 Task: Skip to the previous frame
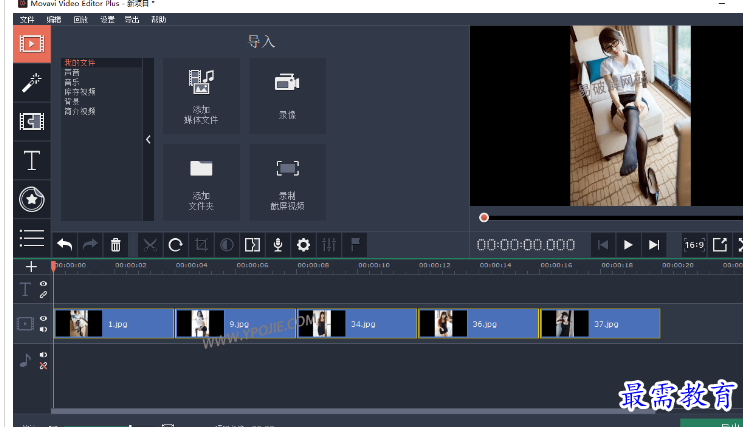603,245
